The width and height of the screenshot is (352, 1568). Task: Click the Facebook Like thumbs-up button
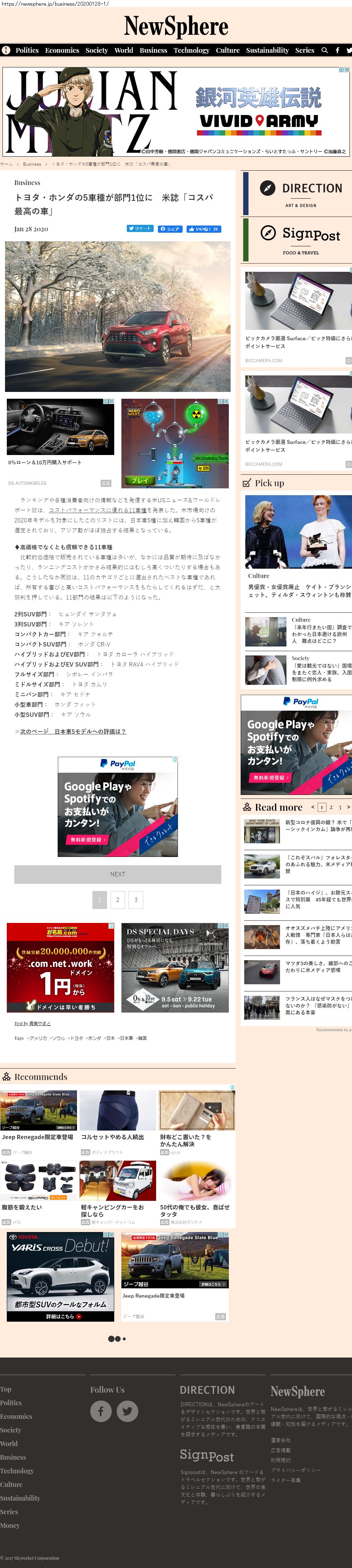pos(204,229)
